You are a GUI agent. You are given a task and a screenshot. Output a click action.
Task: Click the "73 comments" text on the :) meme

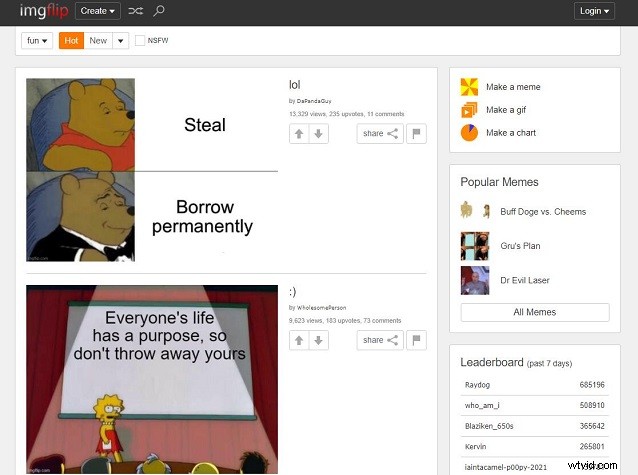[382, 321]
